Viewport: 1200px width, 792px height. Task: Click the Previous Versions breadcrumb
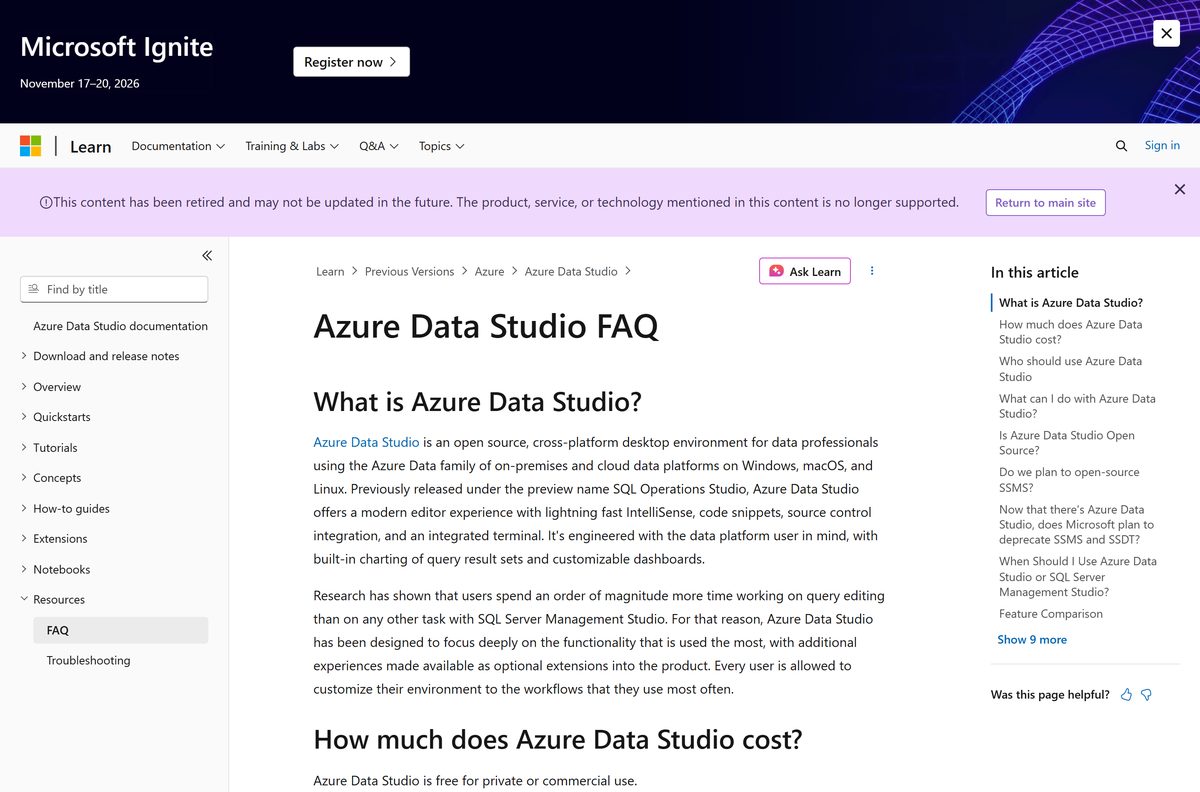pos(409,271)
